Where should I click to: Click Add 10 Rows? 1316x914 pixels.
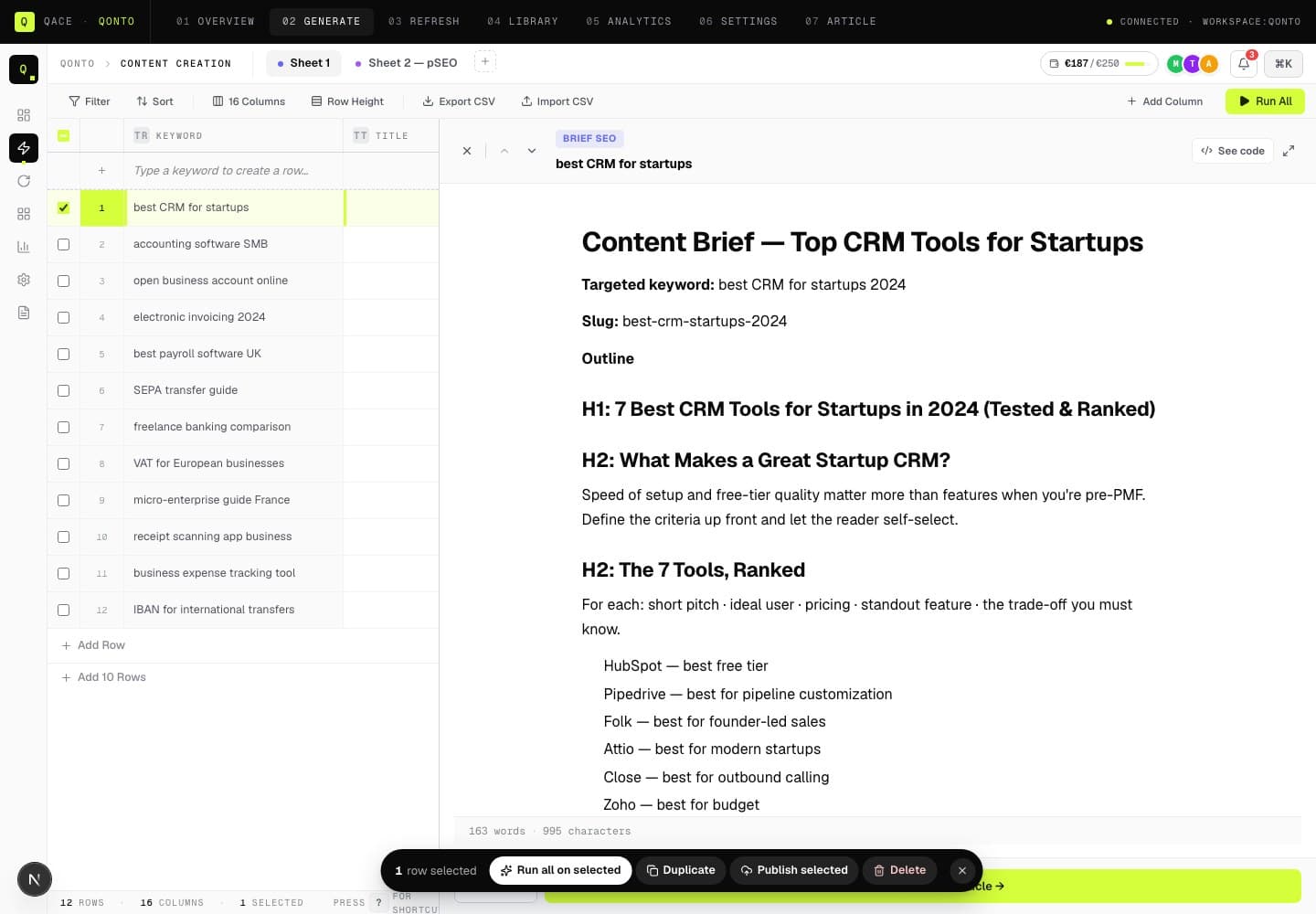click(x=103, y=677)
